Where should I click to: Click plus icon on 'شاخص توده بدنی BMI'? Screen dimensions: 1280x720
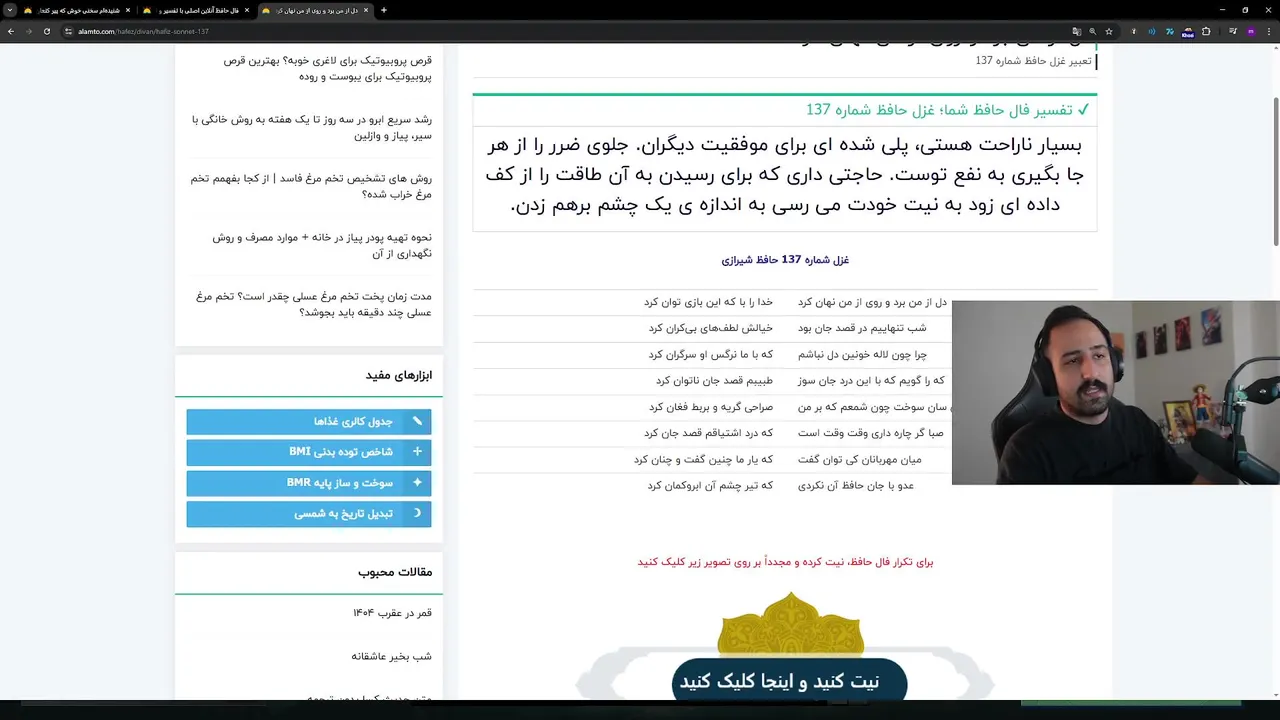(x=417, y=452)
